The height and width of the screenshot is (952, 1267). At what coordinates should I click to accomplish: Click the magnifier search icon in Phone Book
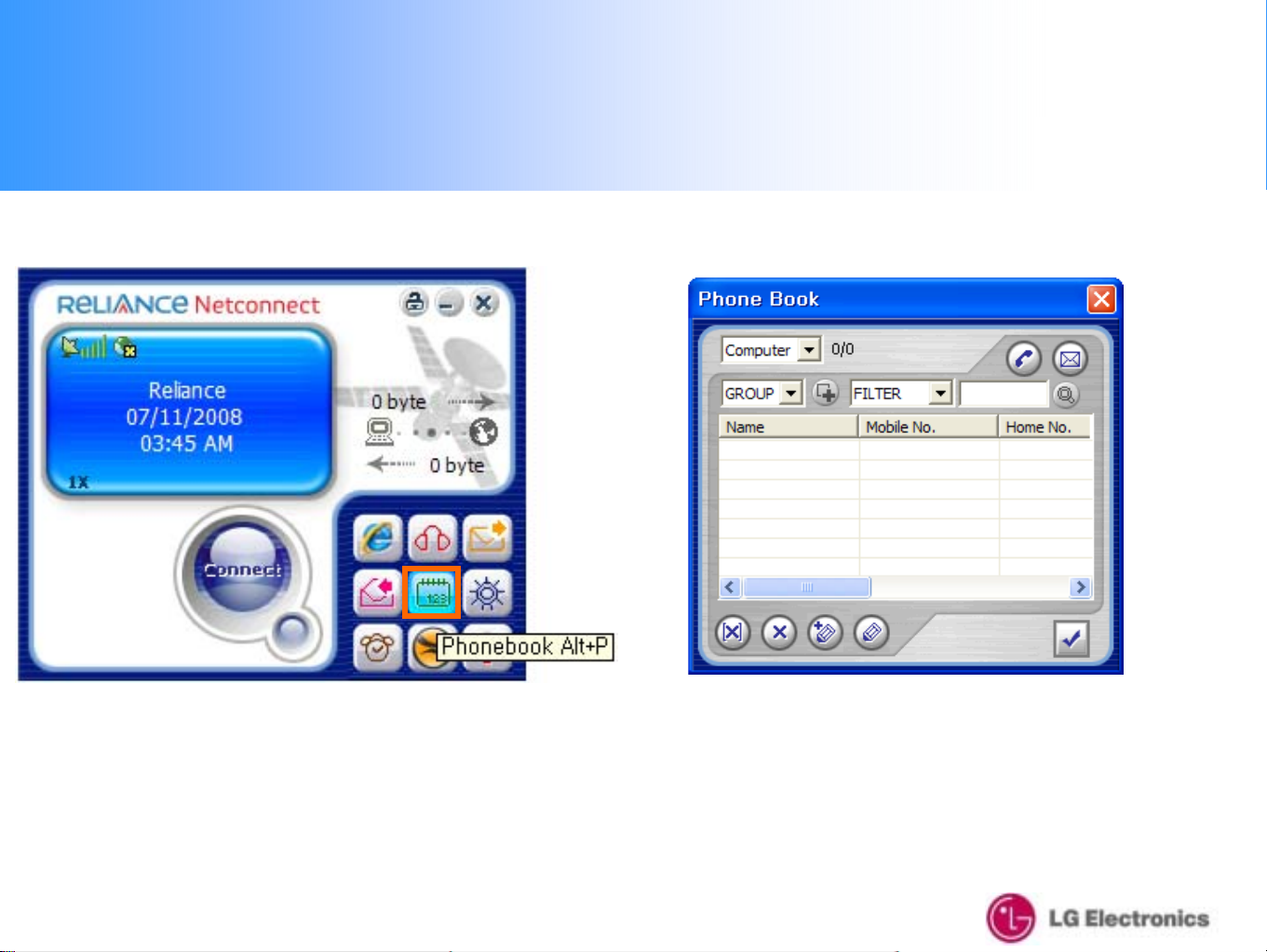coord(1066,395)
